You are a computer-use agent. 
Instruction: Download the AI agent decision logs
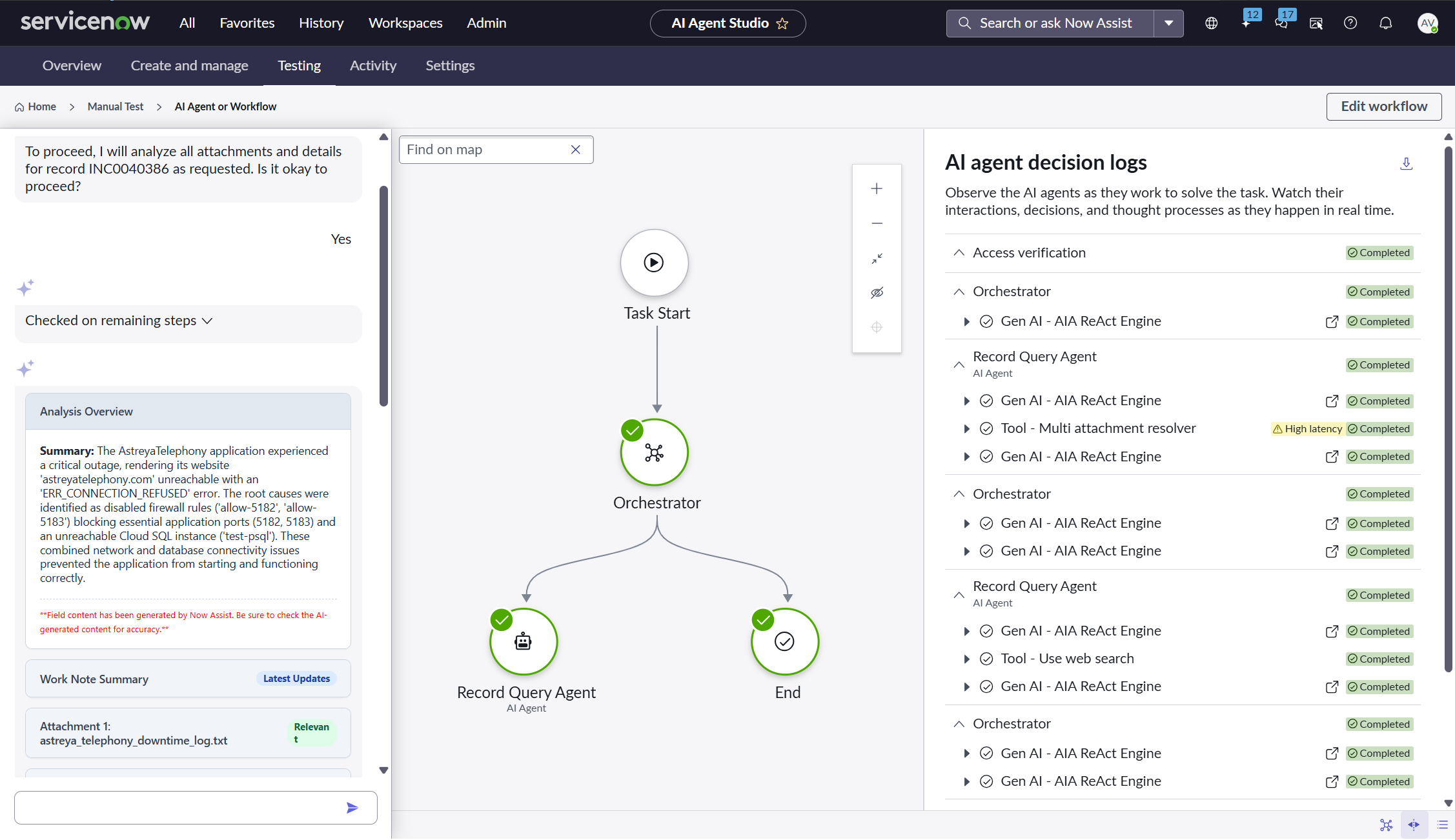click(1406, 164)
